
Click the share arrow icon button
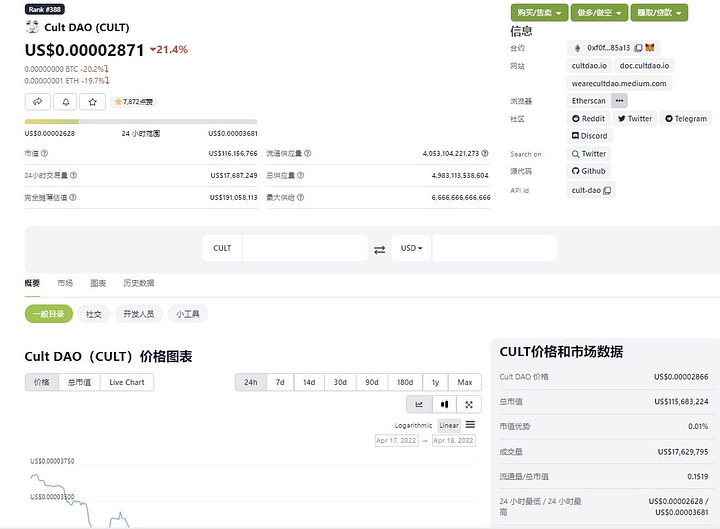coord(37,101)
